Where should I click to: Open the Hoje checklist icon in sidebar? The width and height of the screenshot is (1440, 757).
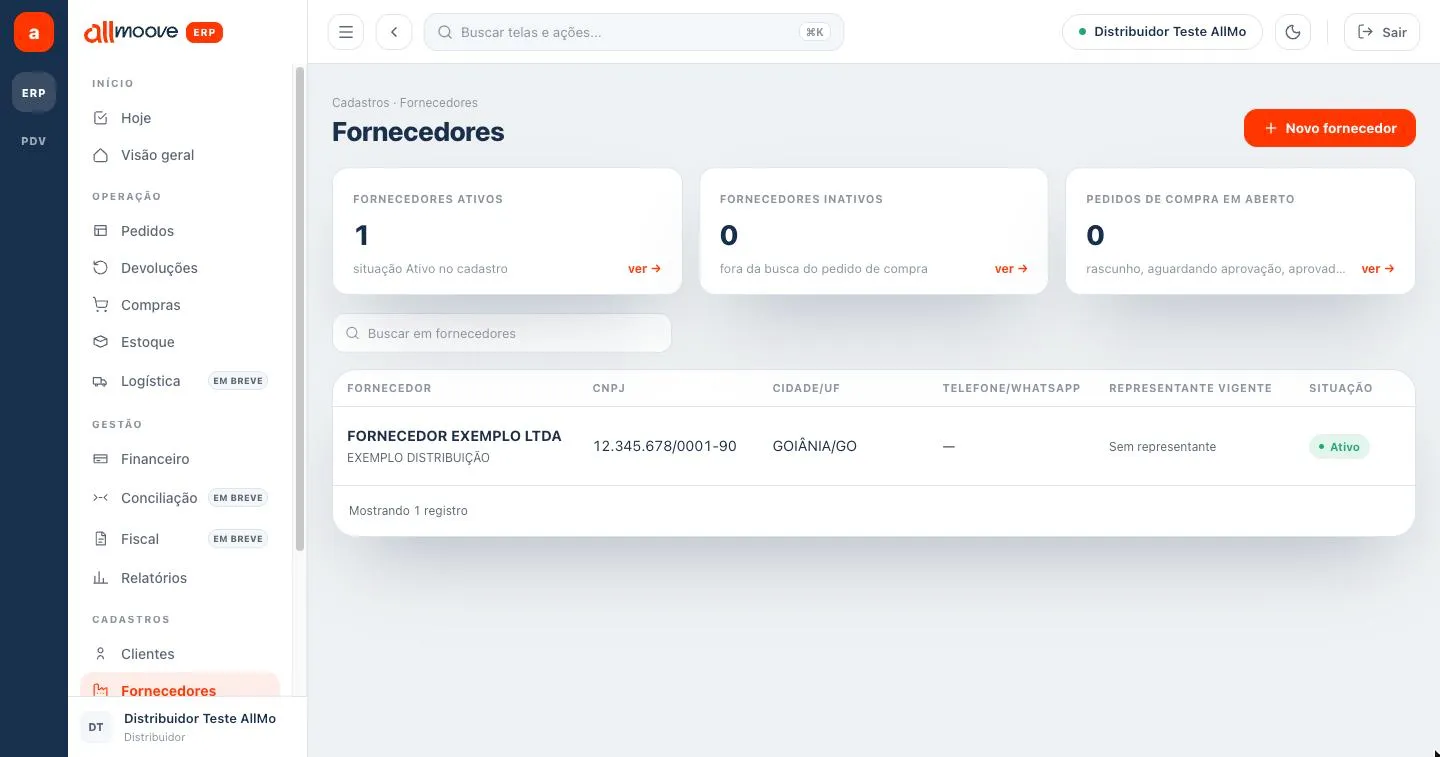[x=100, y=118]
